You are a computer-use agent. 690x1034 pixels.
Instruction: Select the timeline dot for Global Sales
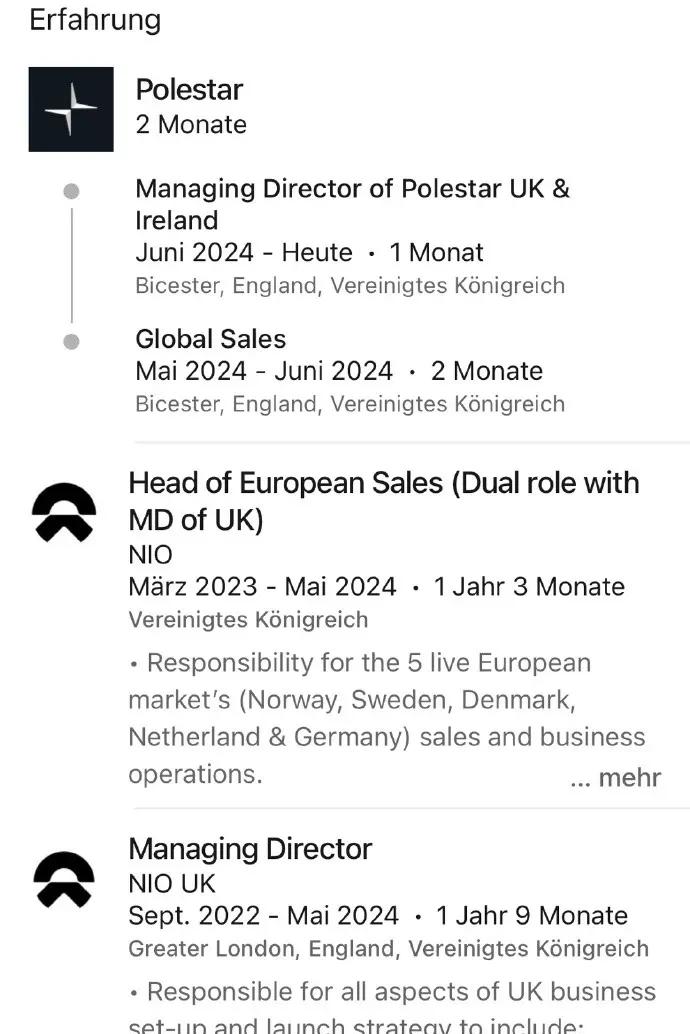pyautogui.click(x=71, y=342)
